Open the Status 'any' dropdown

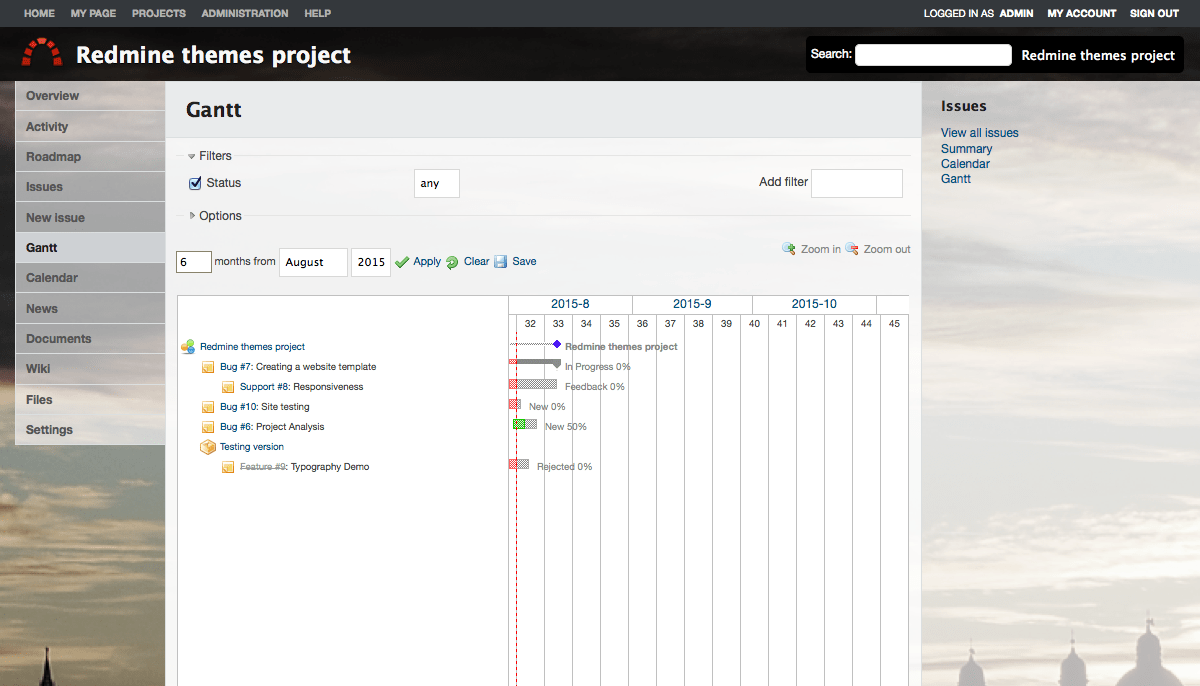(437, 184)
